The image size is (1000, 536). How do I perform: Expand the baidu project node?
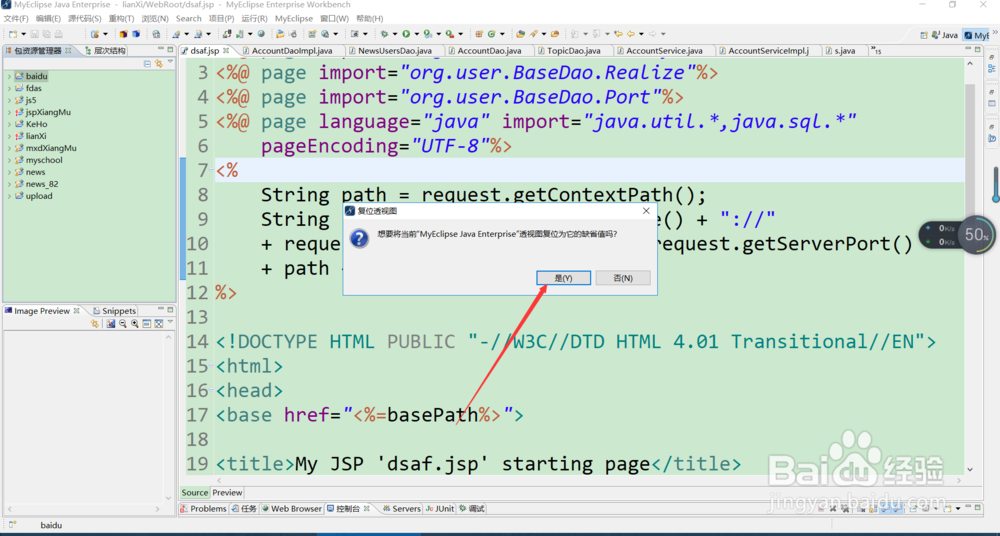coord(9,77)
